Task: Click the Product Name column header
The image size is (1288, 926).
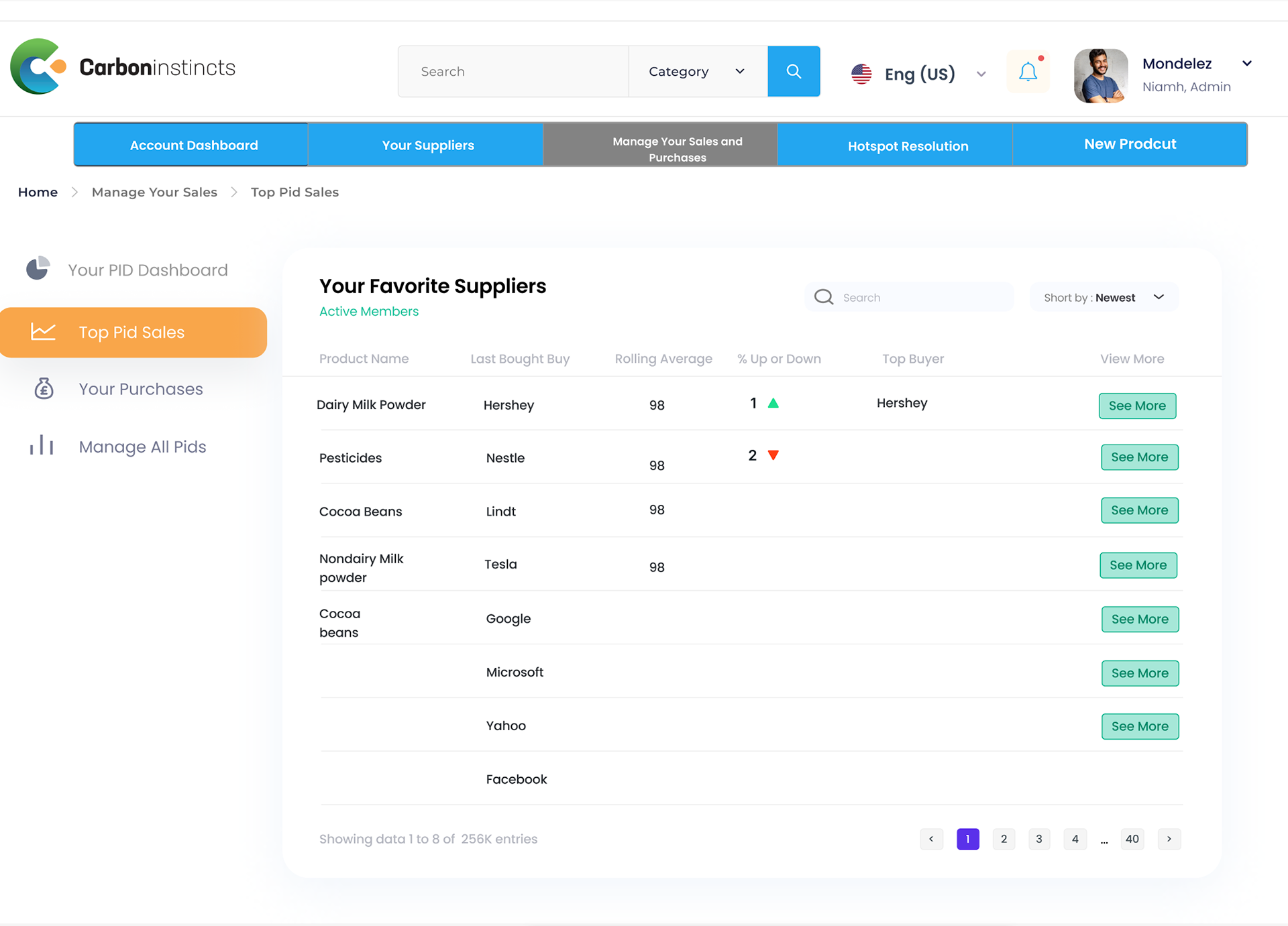Action: tap(364, 359)
